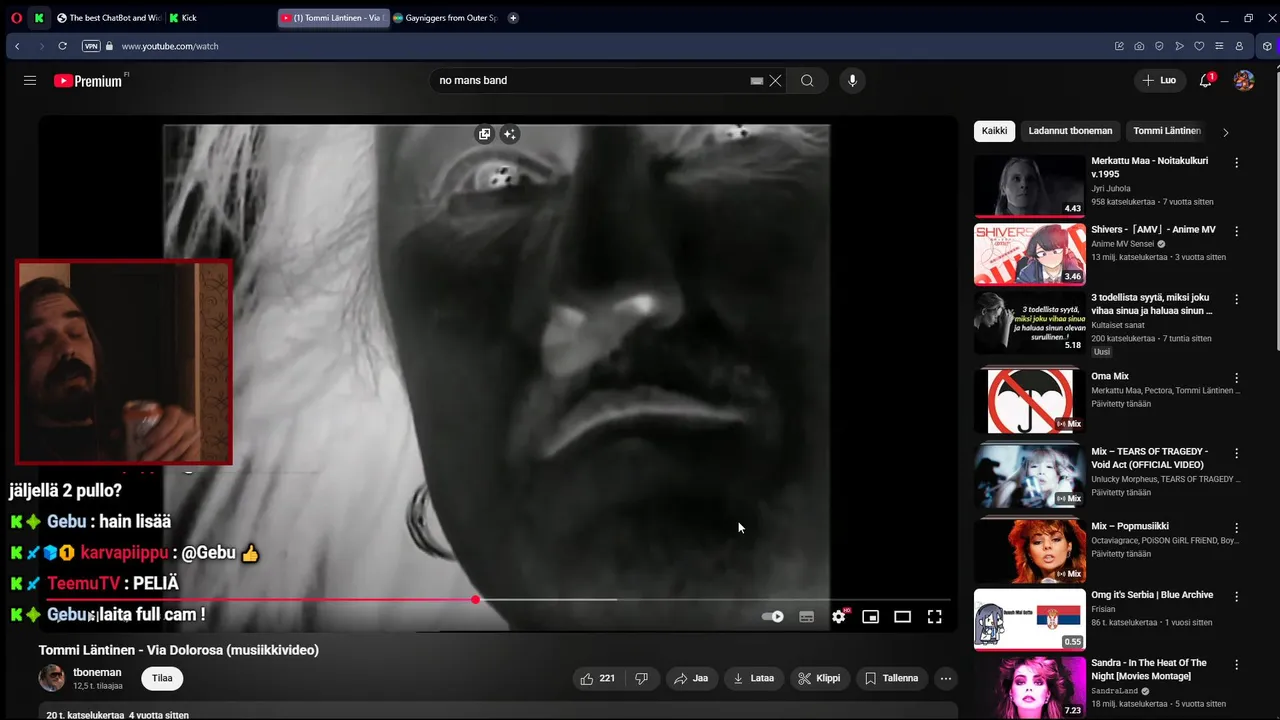Like the video with 221 likes

597,678
